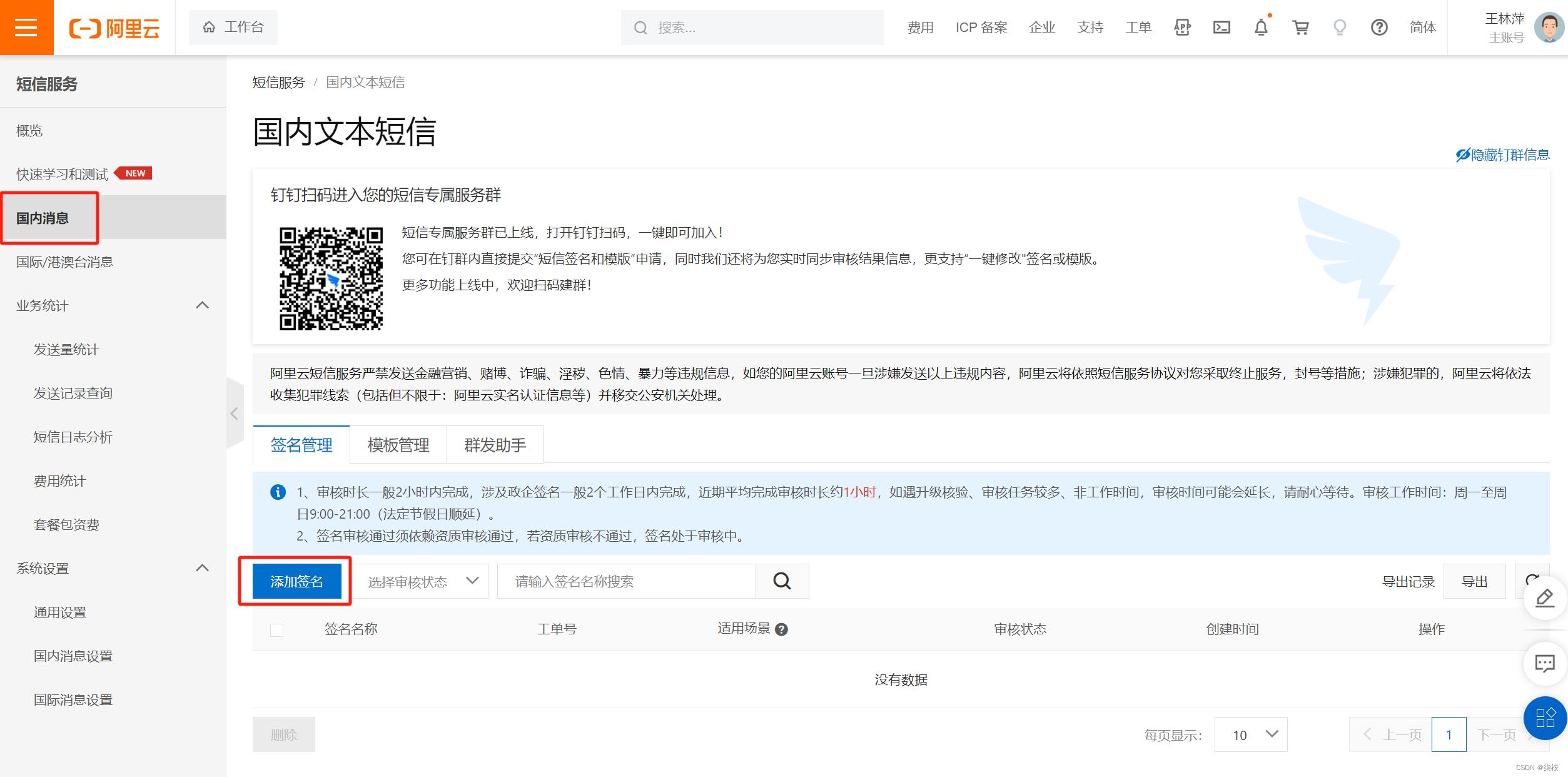The image size is (1568, 777).
Task: Open 快速学习和测试 in the sidebar
Action: click(63, 174)
